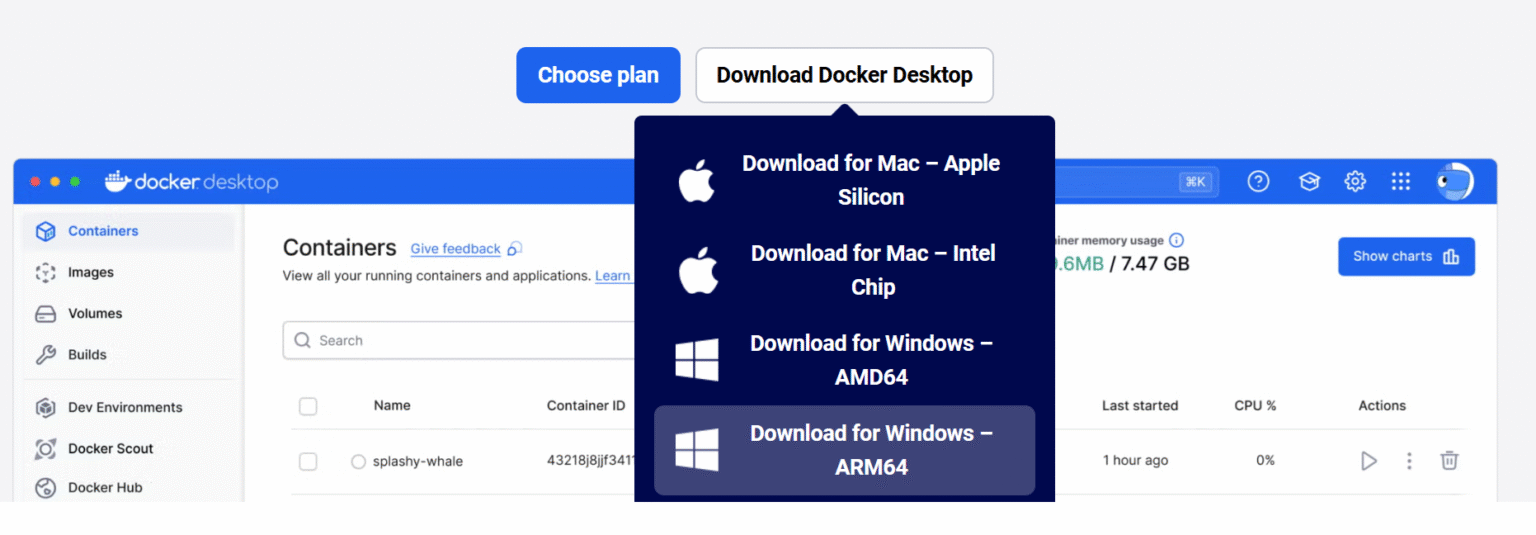This screenshot has width=1536, height=535.
Task: Open the Download Docker Desktop dropdown
Action: tap(844, 75)
